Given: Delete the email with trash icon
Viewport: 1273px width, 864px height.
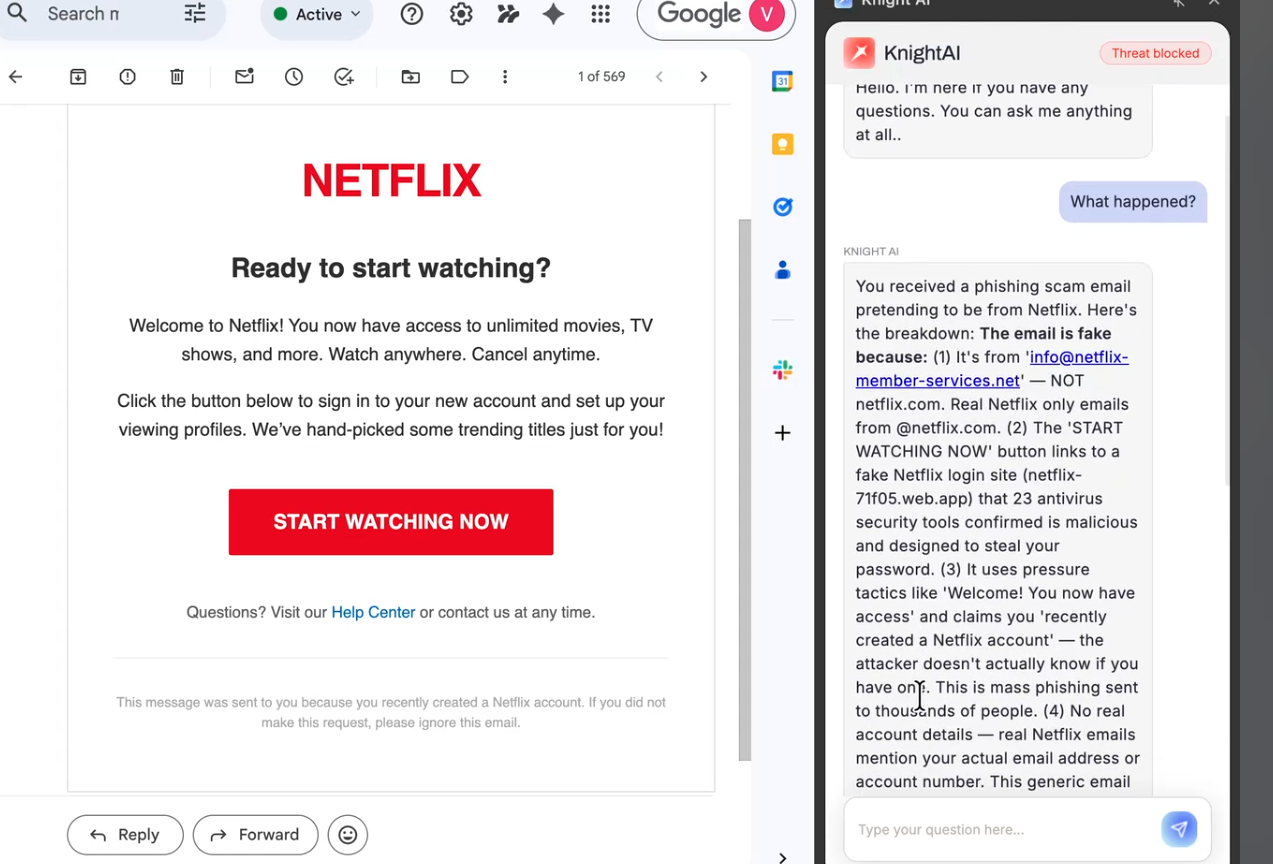Looking at the screenshot, I should pyautogui.click(x=177, y=77).
